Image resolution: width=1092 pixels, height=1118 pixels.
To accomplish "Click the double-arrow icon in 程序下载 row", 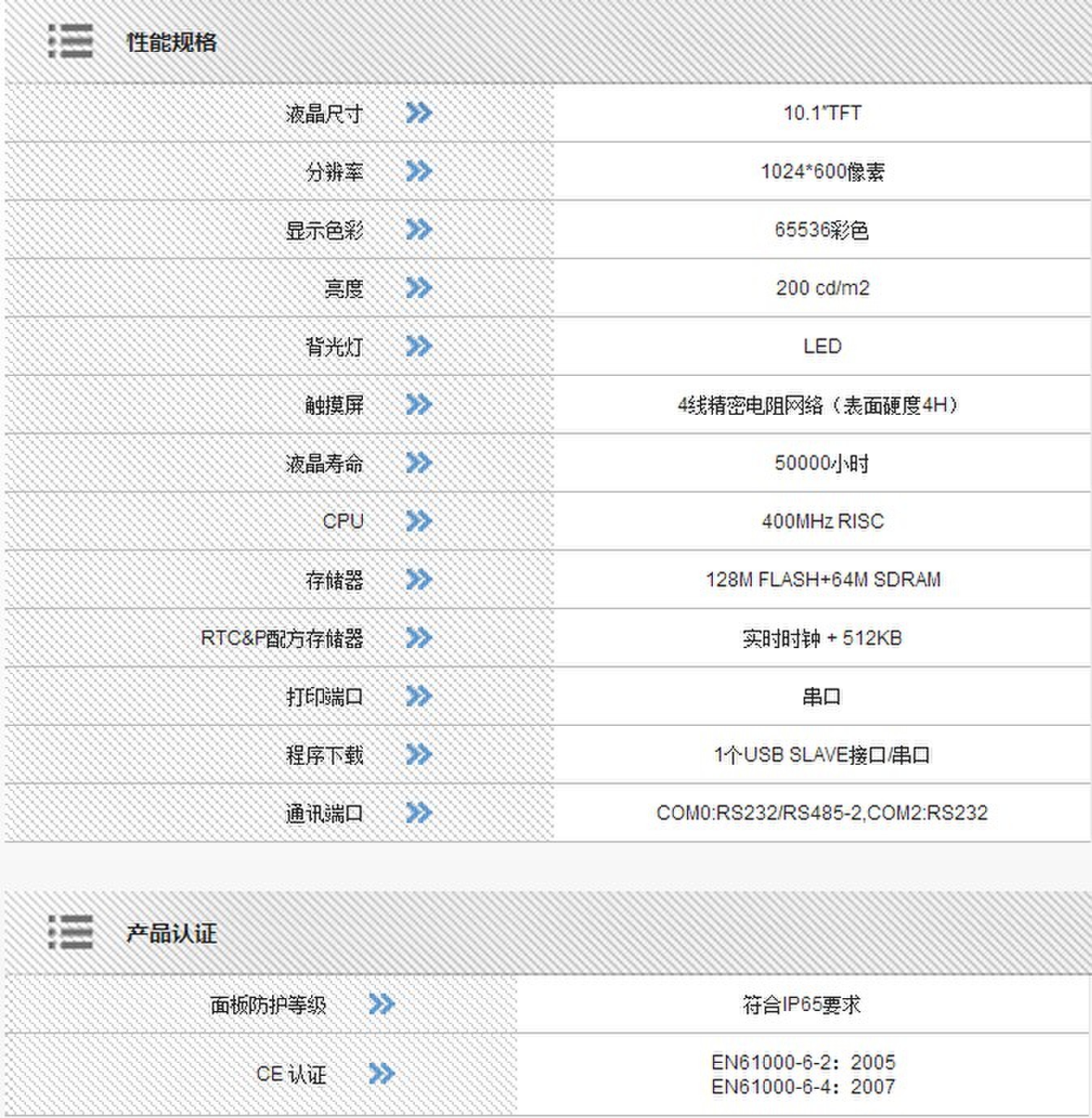I will (419, 754).
